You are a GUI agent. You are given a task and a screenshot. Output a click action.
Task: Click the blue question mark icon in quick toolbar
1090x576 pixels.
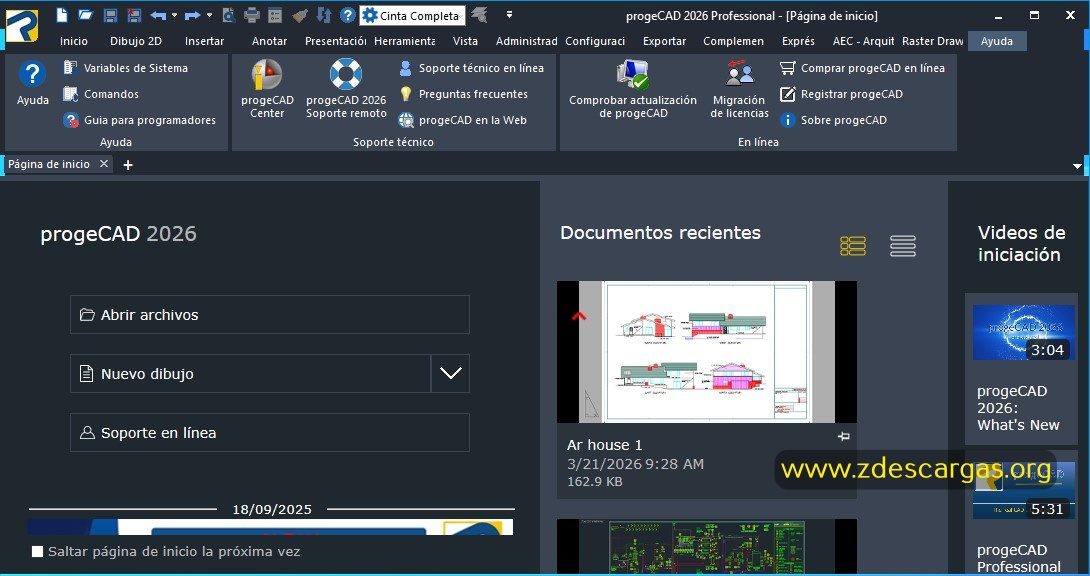point(348,15)
